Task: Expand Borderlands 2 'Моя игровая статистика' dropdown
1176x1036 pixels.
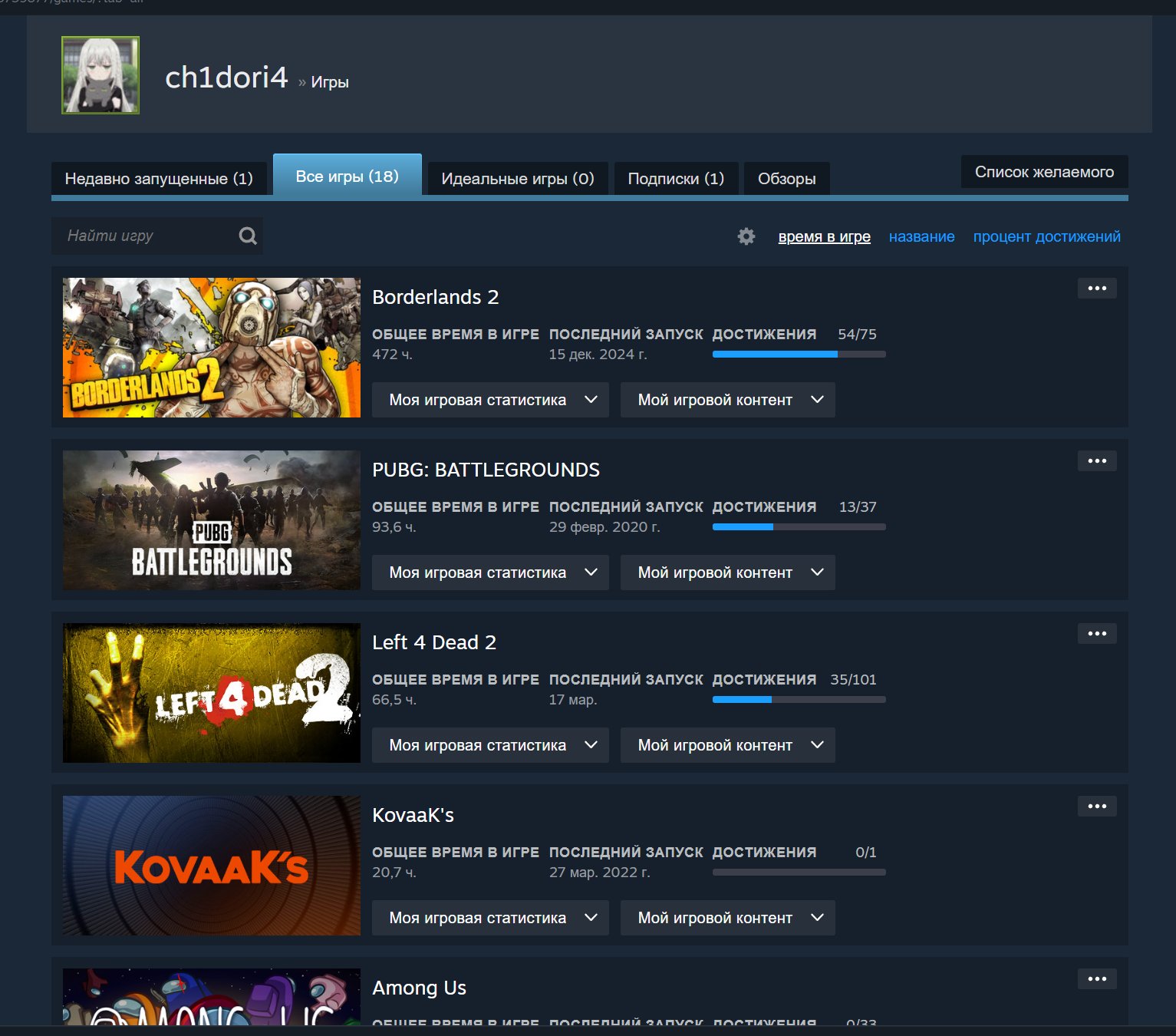Action: click(x=490, y=400)
